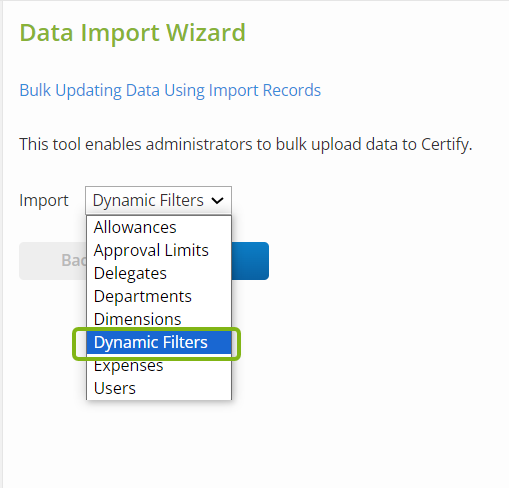The width and height of the screenshot is (509, 488).
Task: Collapse the Import dropdown using its chevron arrow
Action: click(x=217, y=200)
